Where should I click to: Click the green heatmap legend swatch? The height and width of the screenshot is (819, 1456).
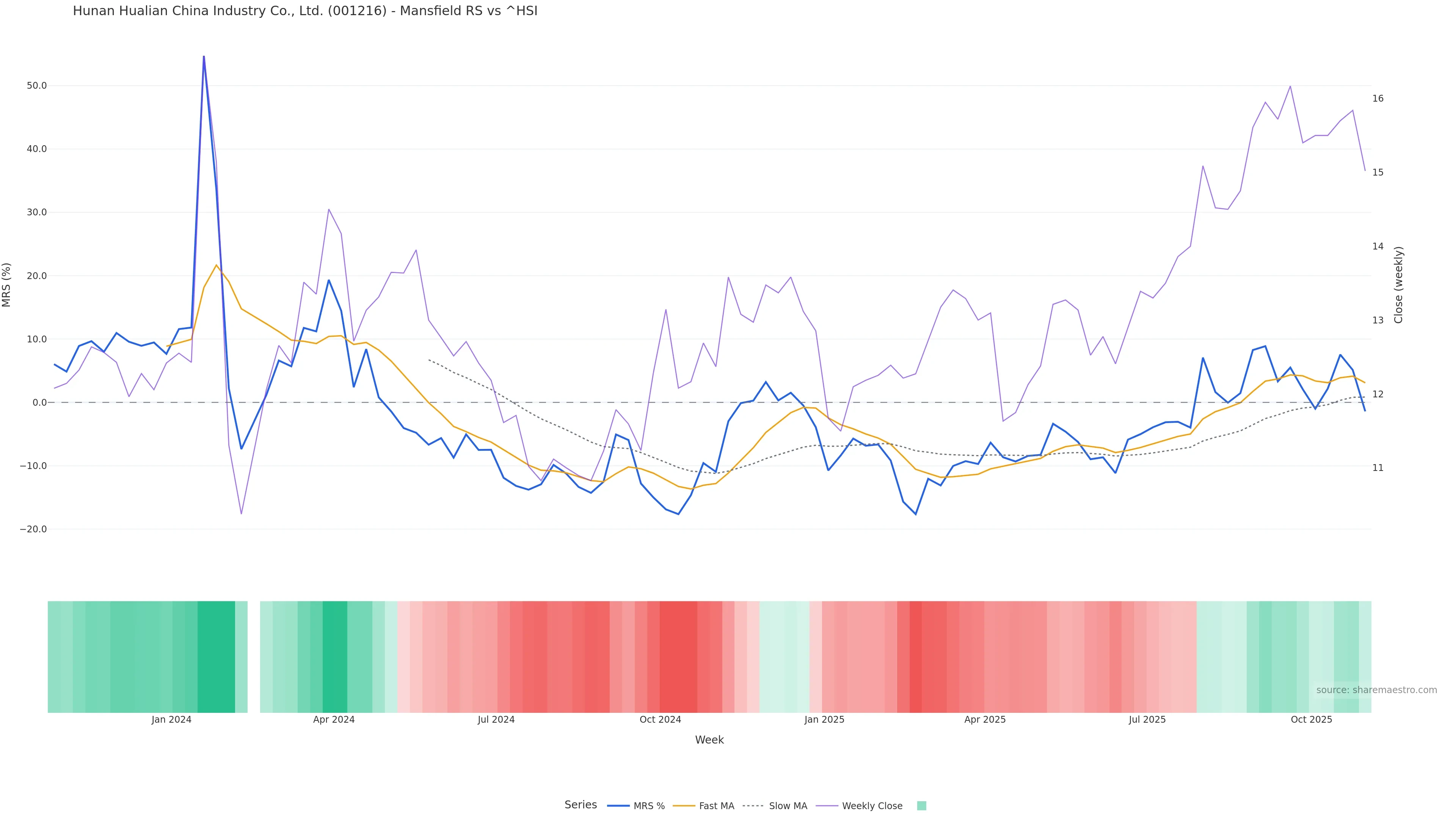[x=921, y=806]
